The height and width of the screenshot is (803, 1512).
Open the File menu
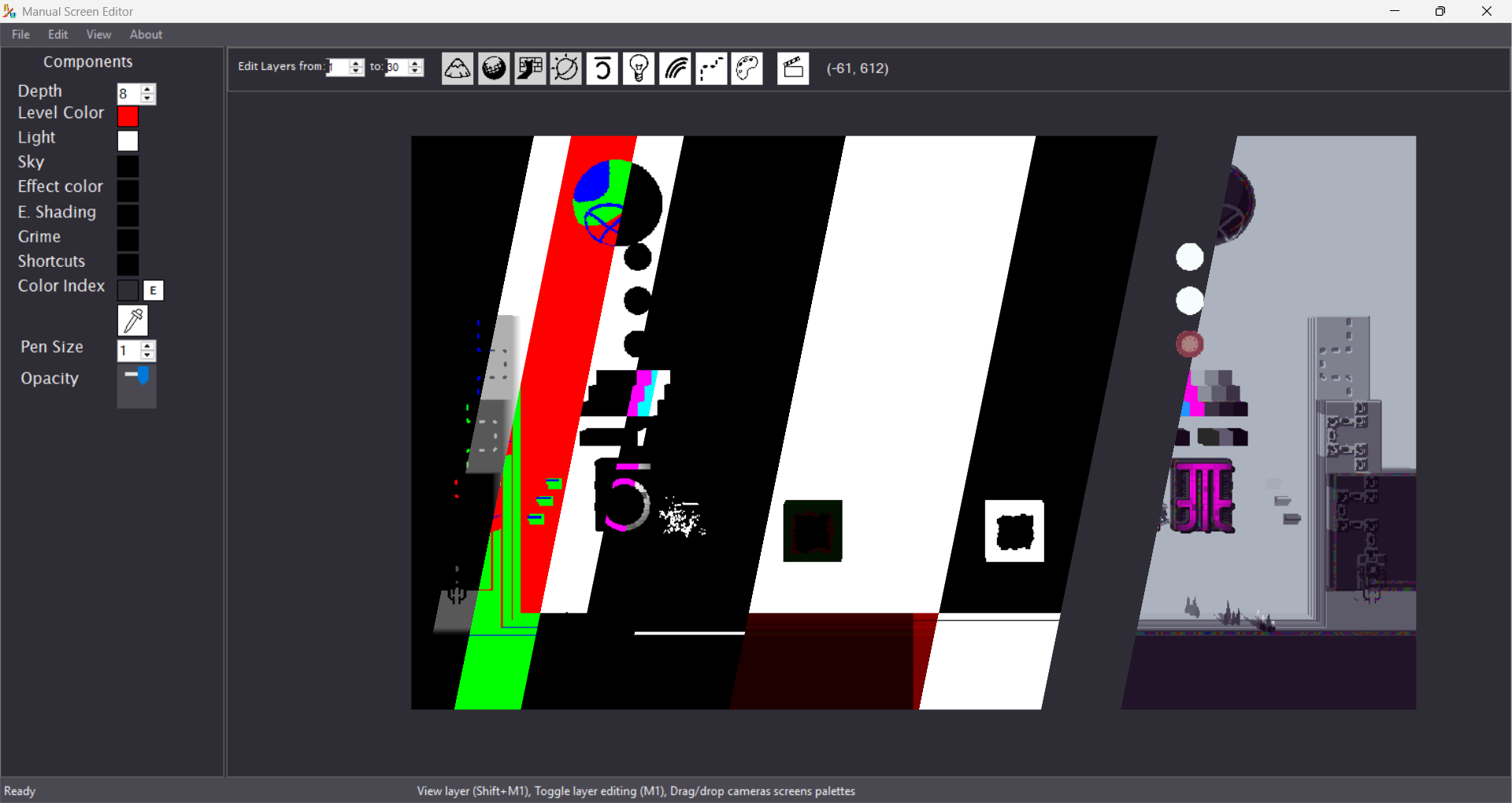[20, 34]
